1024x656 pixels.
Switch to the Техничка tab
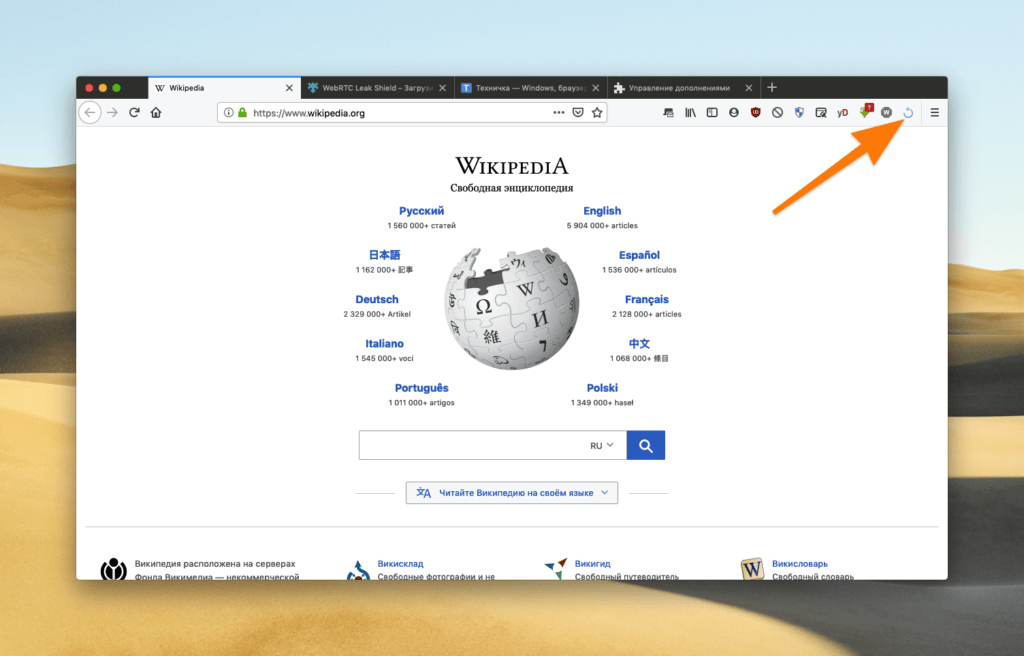pos(530,88)
